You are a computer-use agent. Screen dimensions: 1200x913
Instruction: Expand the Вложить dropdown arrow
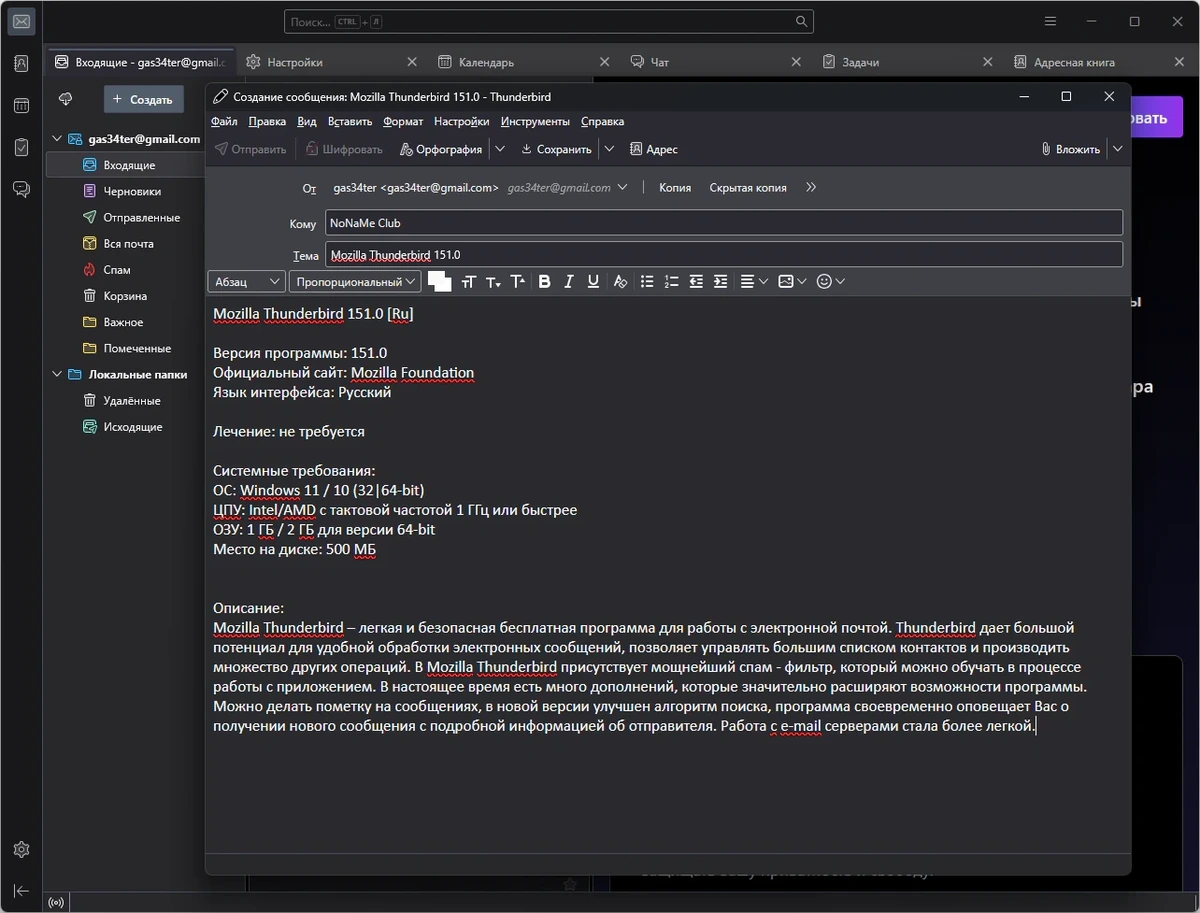coord(1118,149)
